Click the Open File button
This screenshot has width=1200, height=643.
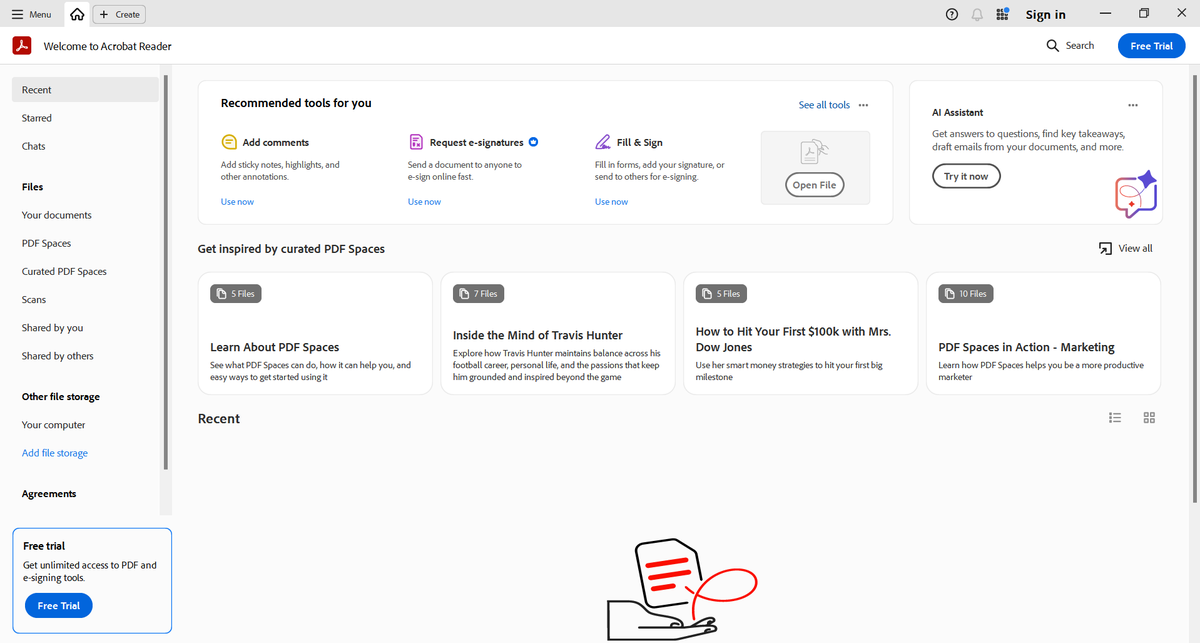(x=814, y=185)
